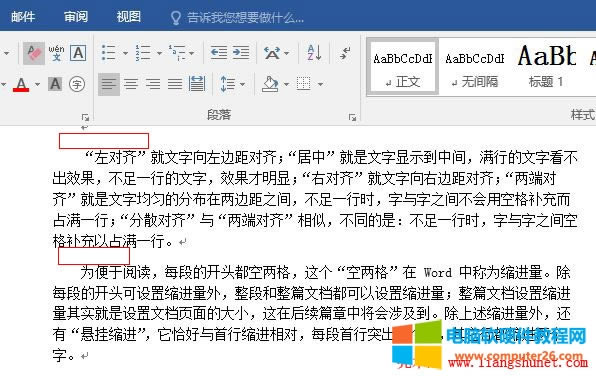The image size is (596, 376).
Task: Expand the multilevel list dropdown arrow
Action: [x=191, y=53]
